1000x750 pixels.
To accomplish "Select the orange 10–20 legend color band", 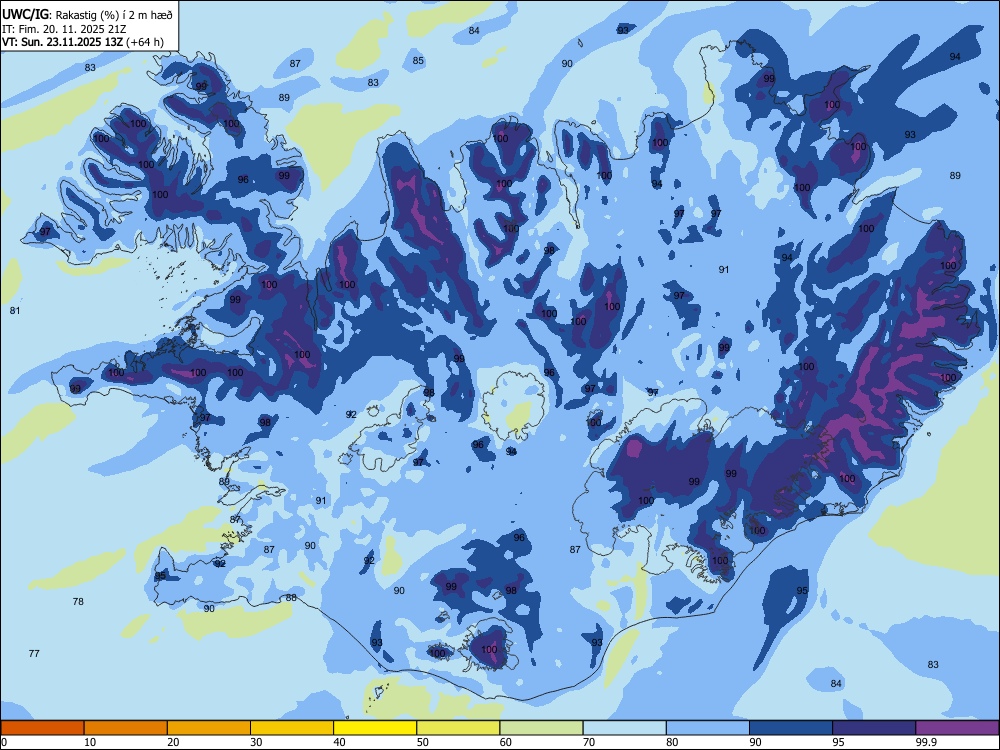I will coord(126,728).
